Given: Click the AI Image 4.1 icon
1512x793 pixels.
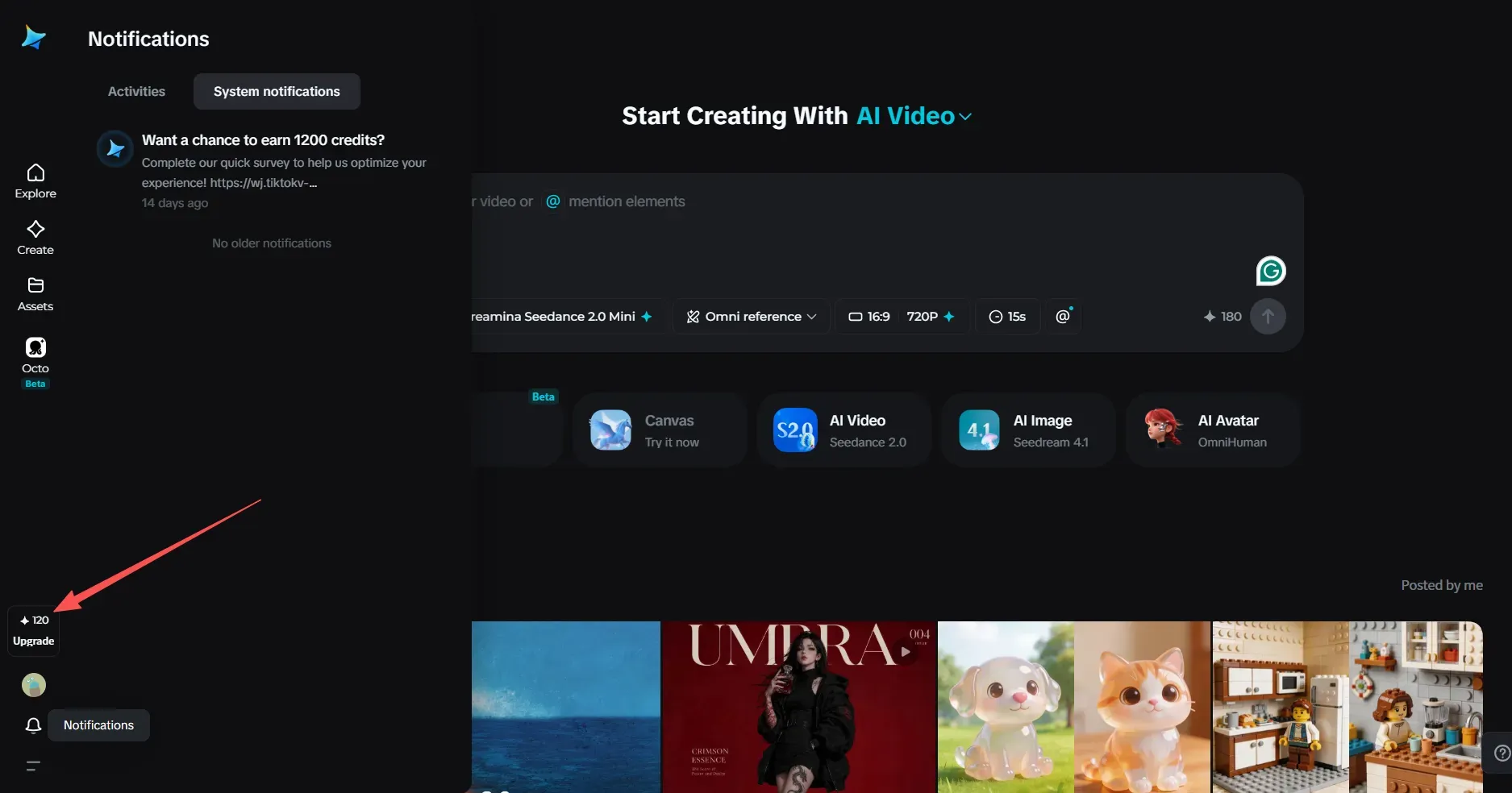Looking at the screenshot, I should point(979,430).
